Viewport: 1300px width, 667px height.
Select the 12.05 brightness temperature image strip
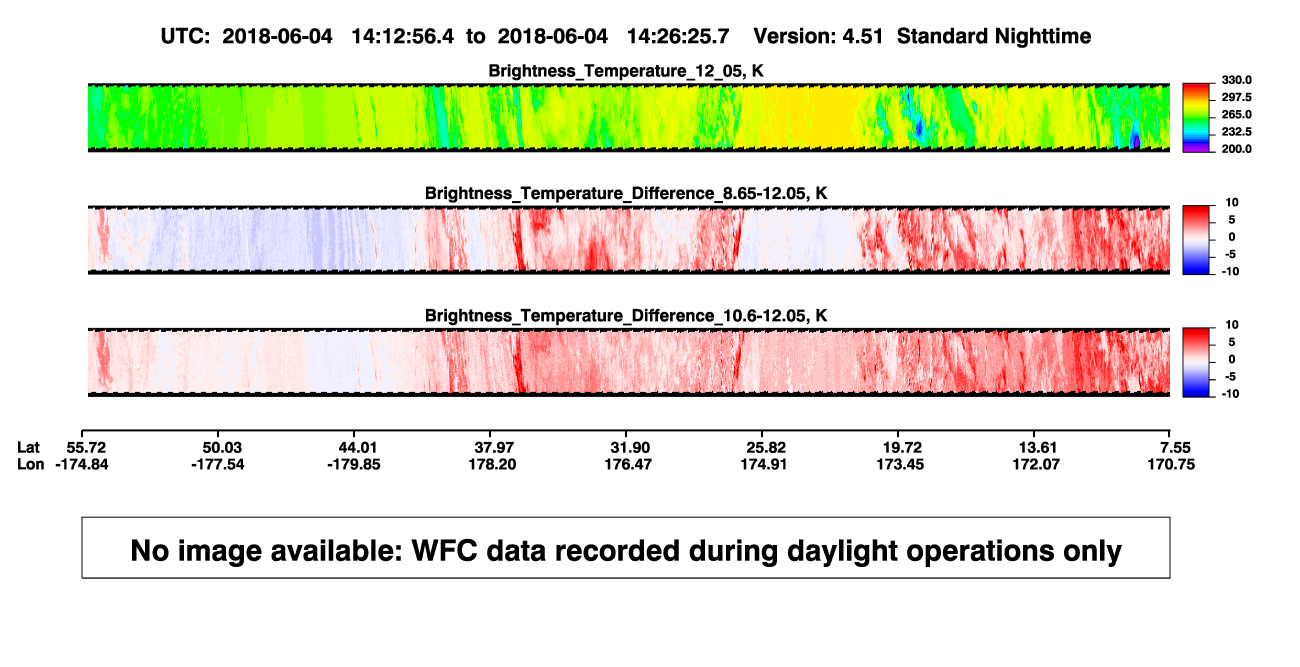click(x=629, y=118)
